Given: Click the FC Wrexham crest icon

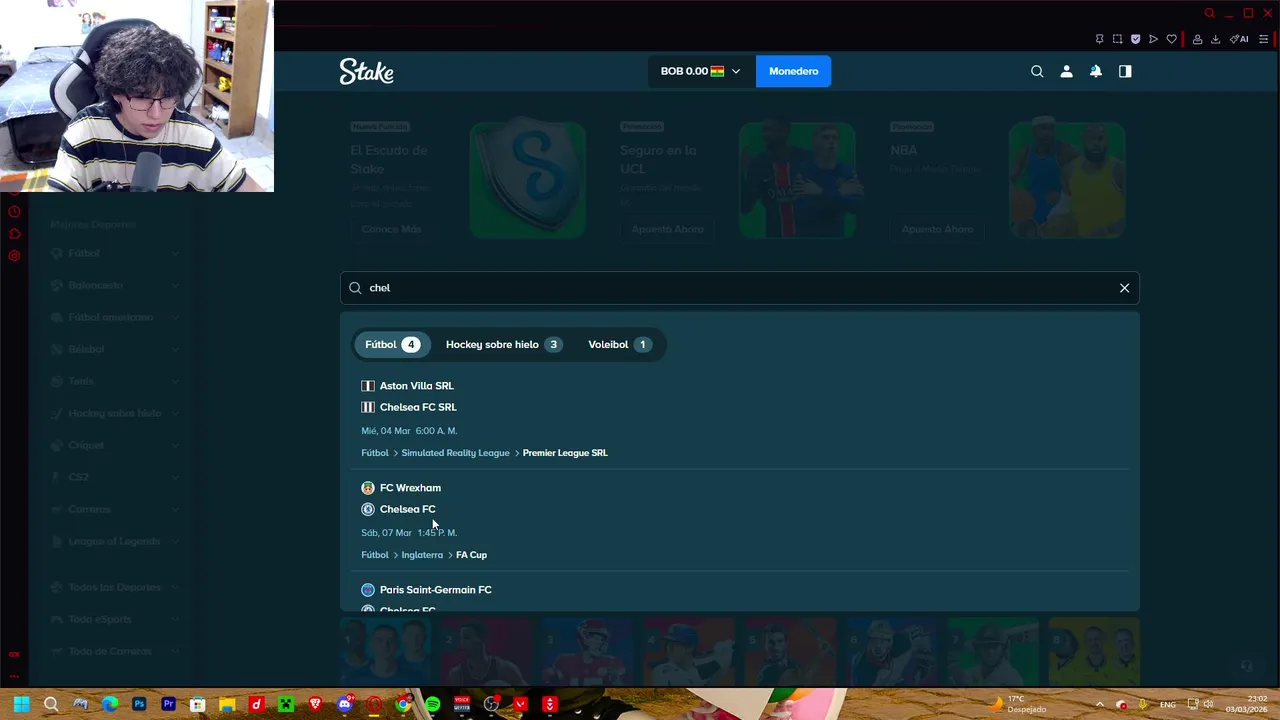Looking at the screenshot, I should 368,488.
